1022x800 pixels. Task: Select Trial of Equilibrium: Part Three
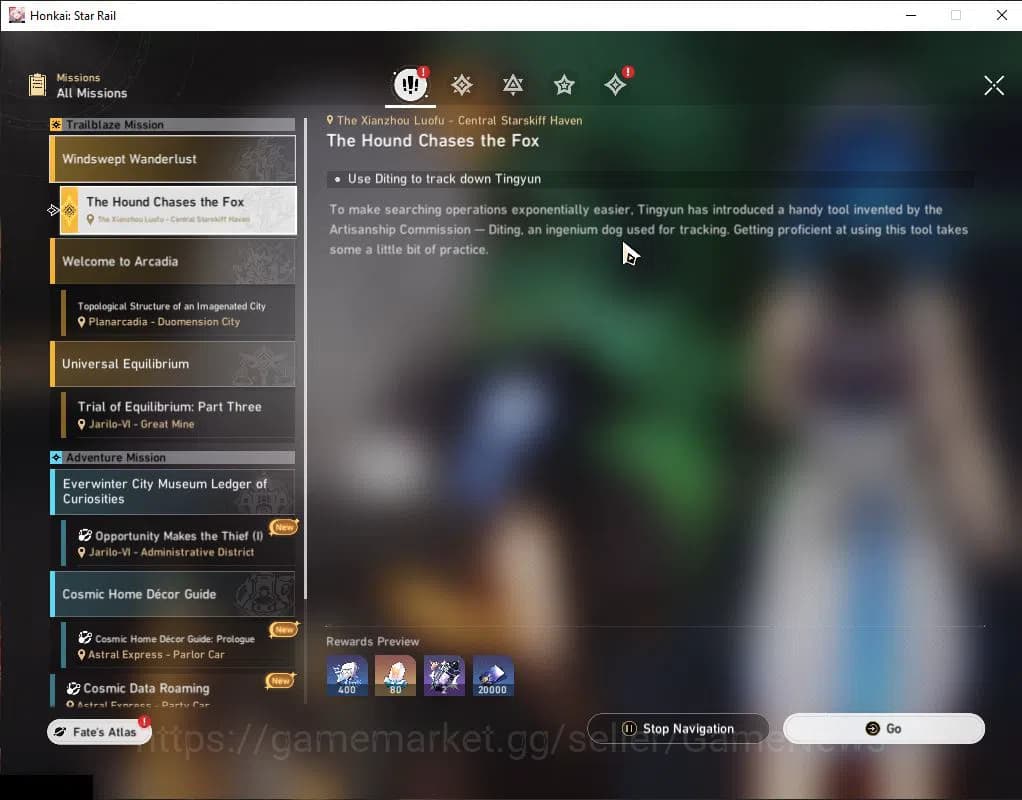click(x=178, y=415)
